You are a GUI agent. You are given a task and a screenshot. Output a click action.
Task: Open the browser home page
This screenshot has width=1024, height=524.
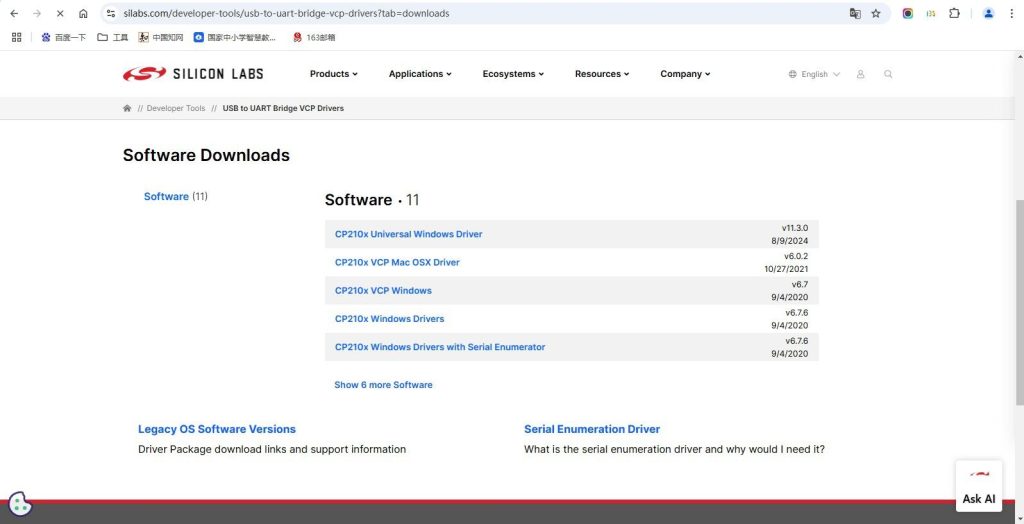[83, 13]
